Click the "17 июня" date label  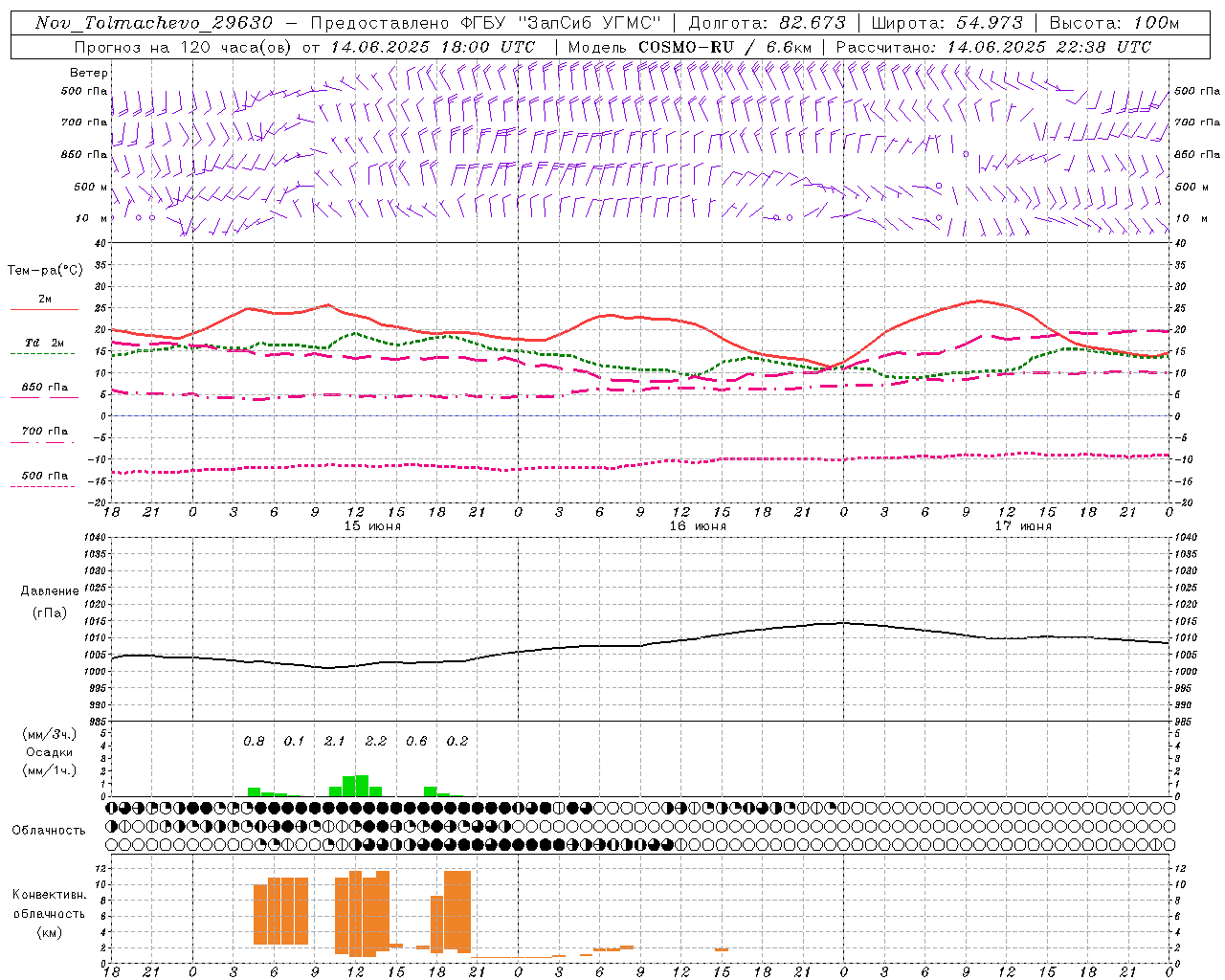[x=1023, y=526]
